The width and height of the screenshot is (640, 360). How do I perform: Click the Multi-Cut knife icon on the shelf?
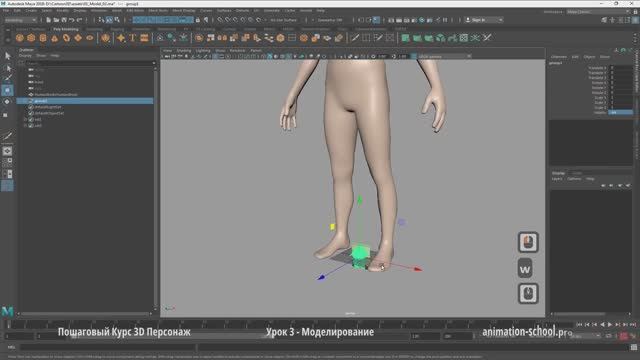(355, 38)
